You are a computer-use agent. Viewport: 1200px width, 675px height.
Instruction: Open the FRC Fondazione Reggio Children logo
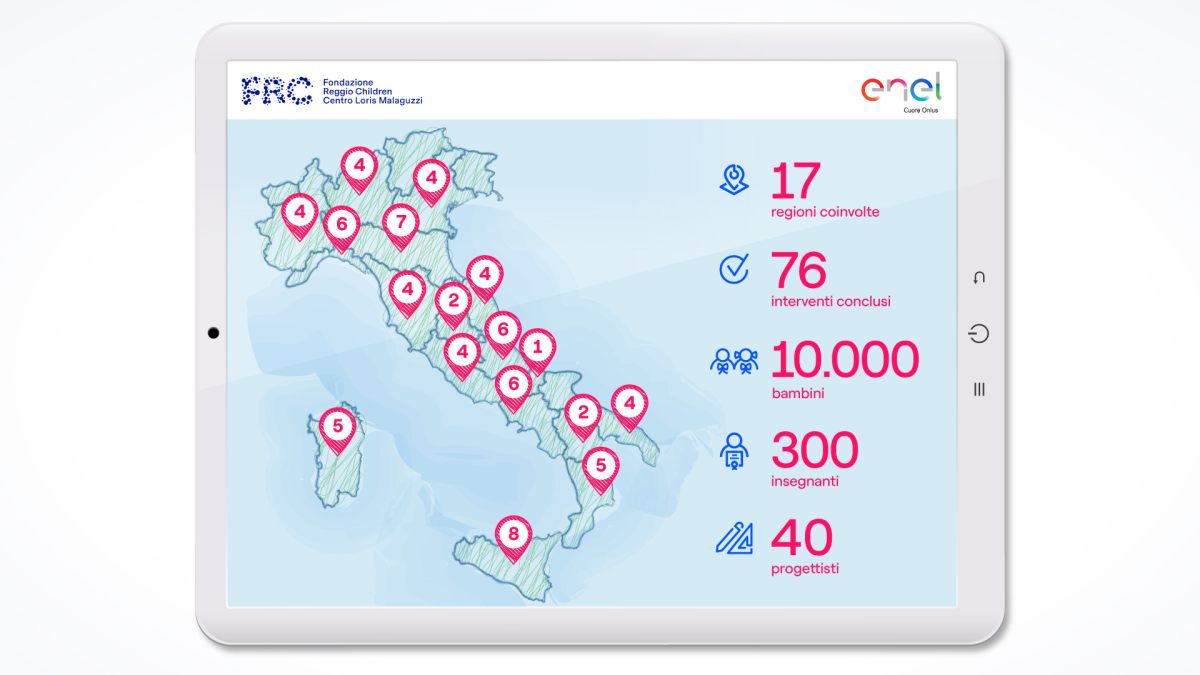(333, 90)
